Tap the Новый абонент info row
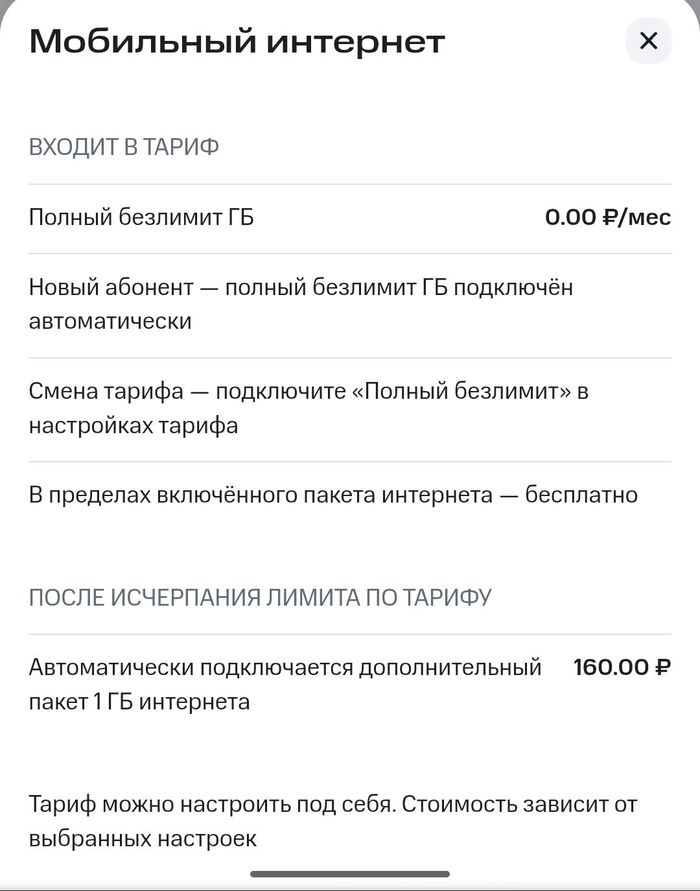Image resolution: width=700 pixels, height=891 pixels. [300, 304]
